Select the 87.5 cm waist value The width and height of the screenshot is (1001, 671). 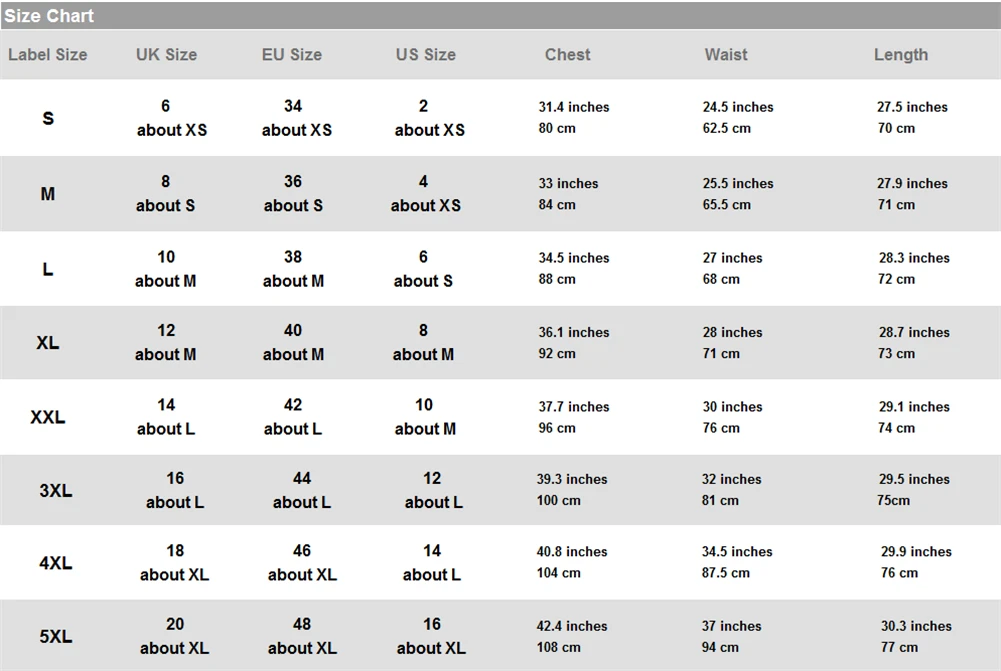726,573
